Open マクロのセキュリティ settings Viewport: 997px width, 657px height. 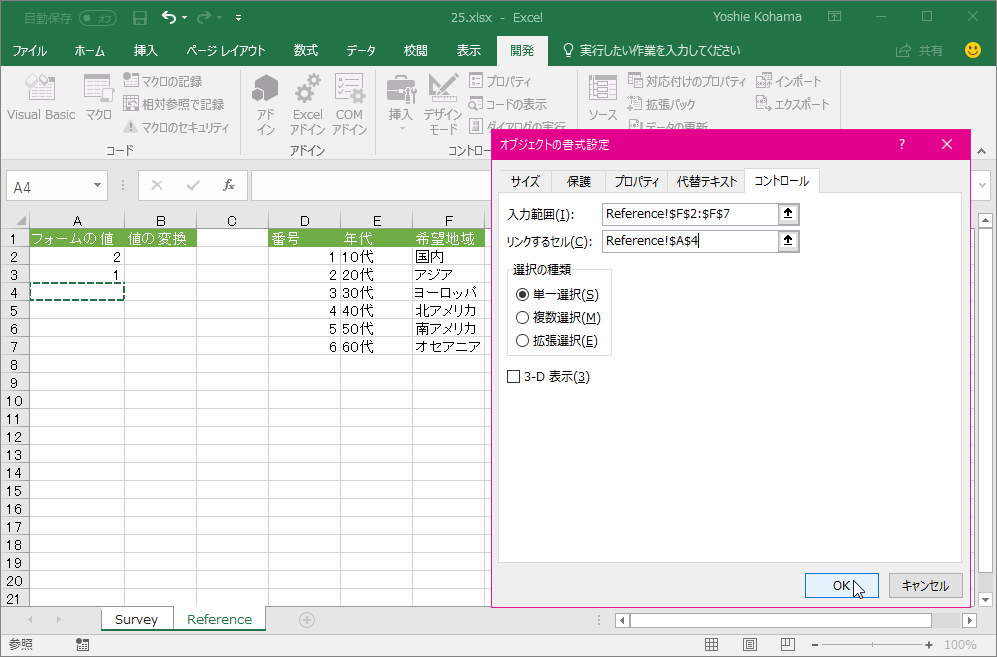[176, 127]
